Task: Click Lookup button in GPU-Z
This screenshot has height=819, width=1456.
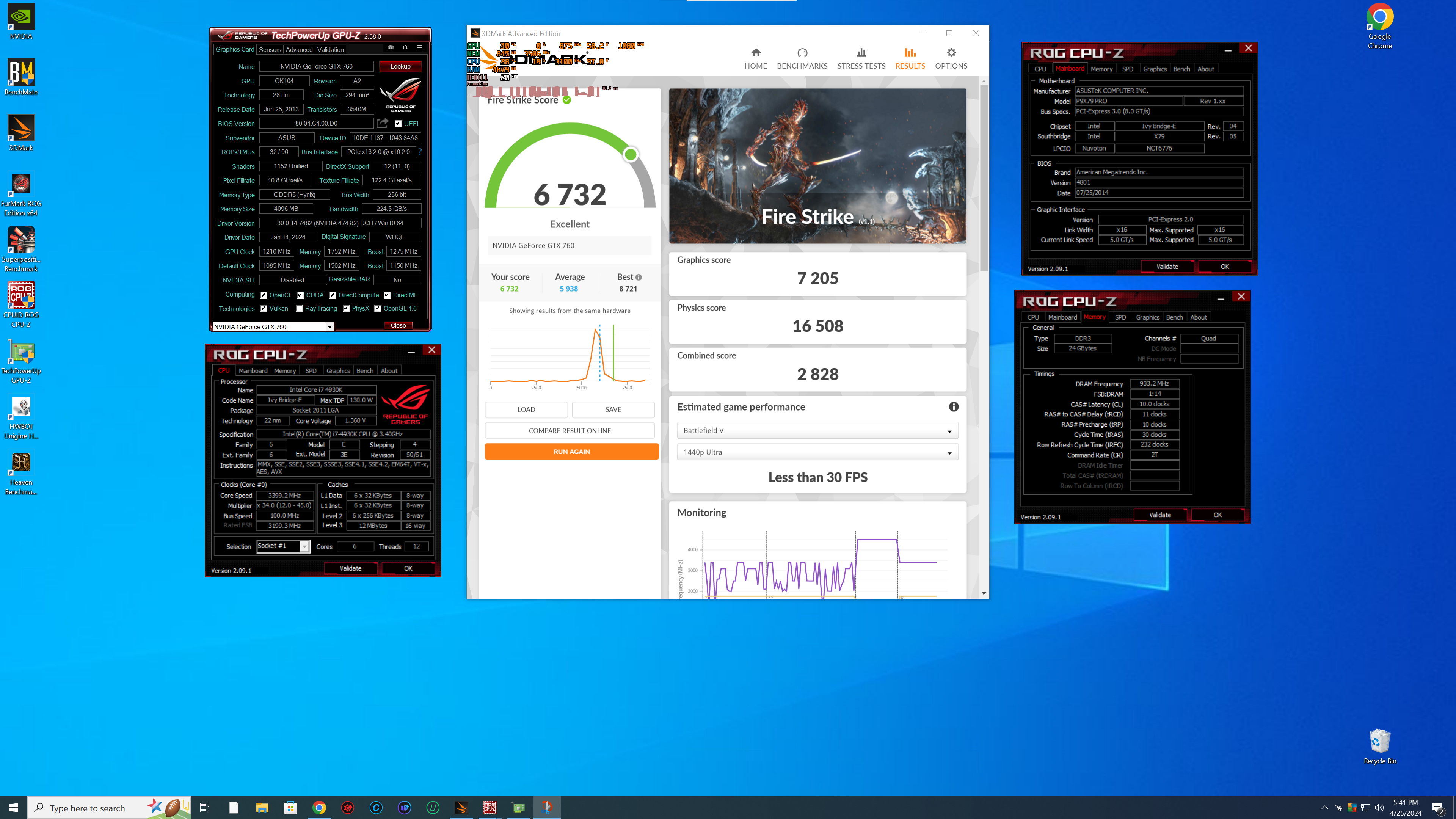Action: pos(400,66)
